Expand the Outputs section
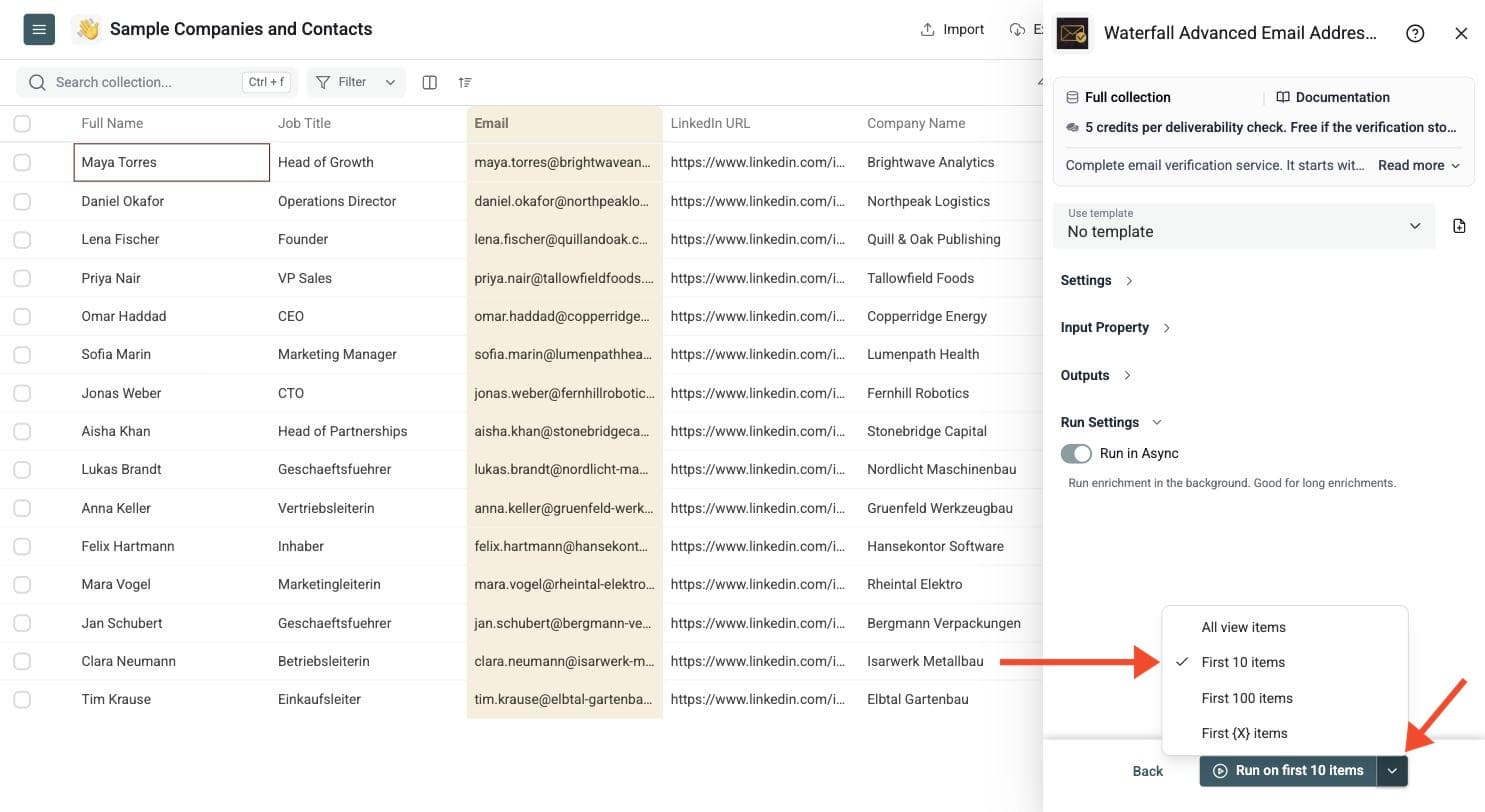Screen dimensions: 1485x812 point(1096,375)
